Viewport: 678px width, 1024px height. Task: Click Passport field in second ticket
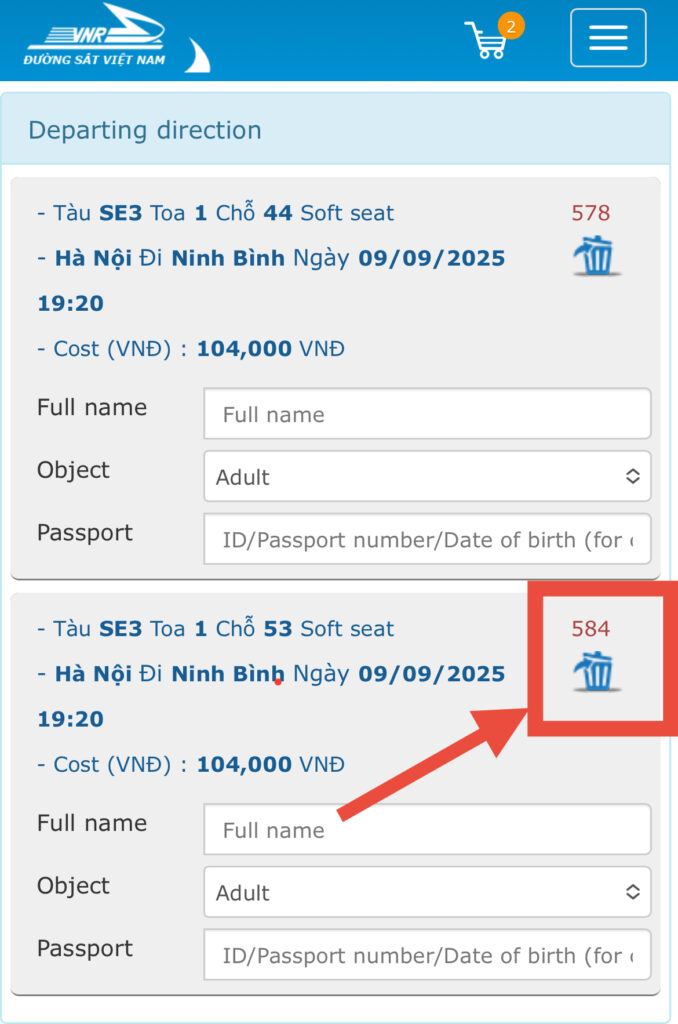[x=427, y=956]
